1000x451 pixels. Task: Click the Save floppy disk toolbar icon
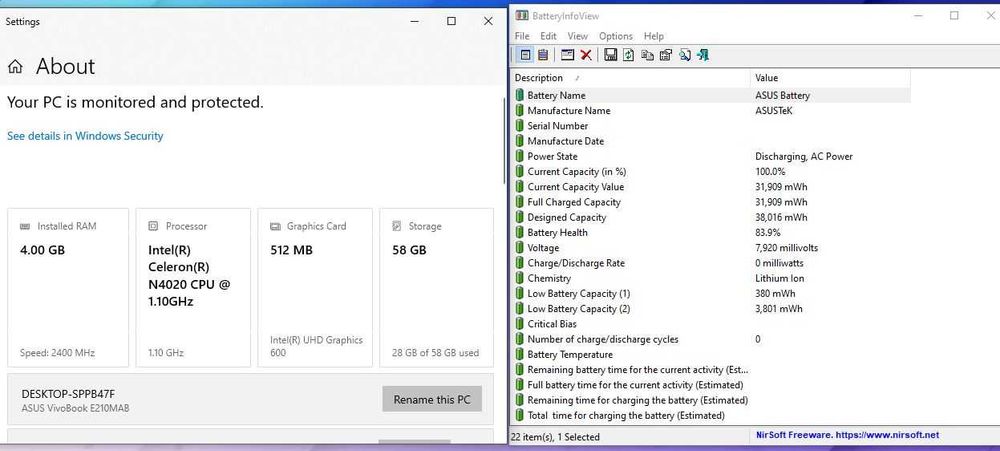610,55
